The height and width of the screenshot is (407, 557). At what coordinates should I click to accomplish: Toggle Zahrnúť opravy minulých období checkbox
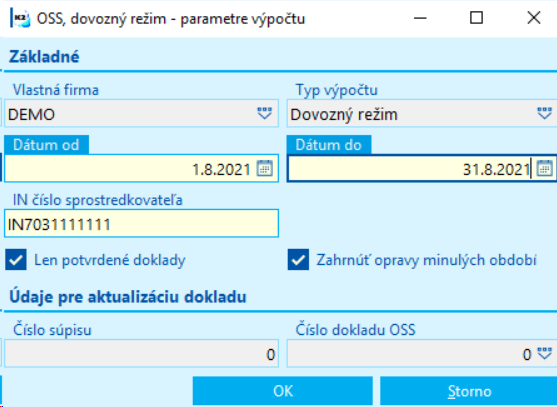tap(298, 260)
